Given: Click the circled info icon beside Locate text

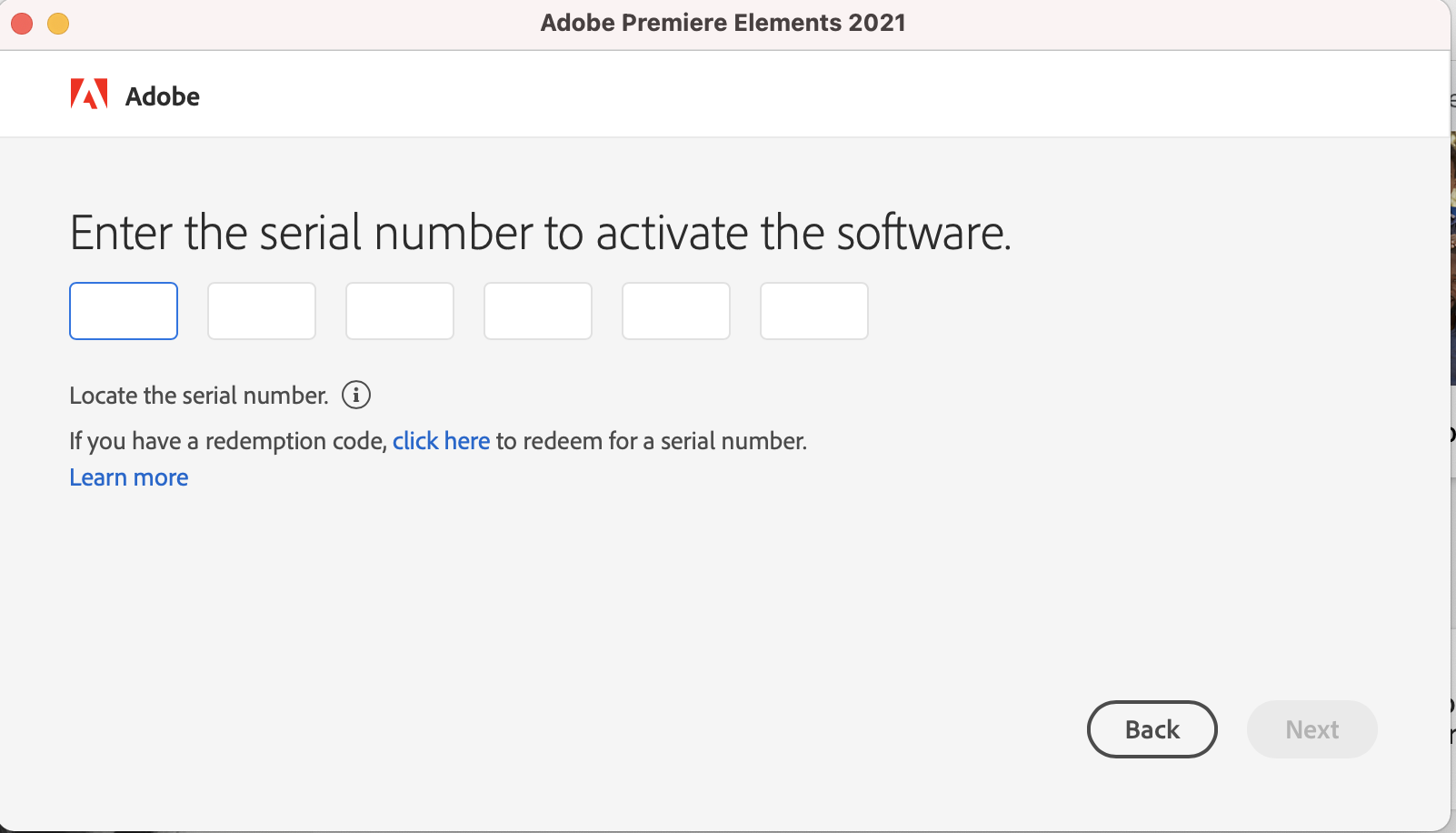Looking at the screenshot, I should (x=356, y=395).
